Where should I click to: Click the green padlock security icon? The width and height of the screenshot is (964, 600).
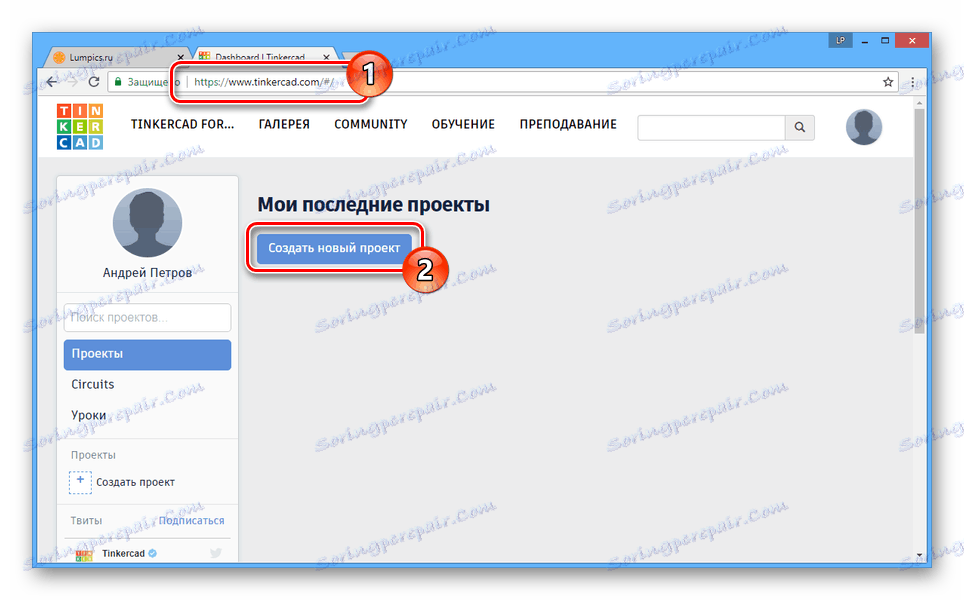[119, 82]
